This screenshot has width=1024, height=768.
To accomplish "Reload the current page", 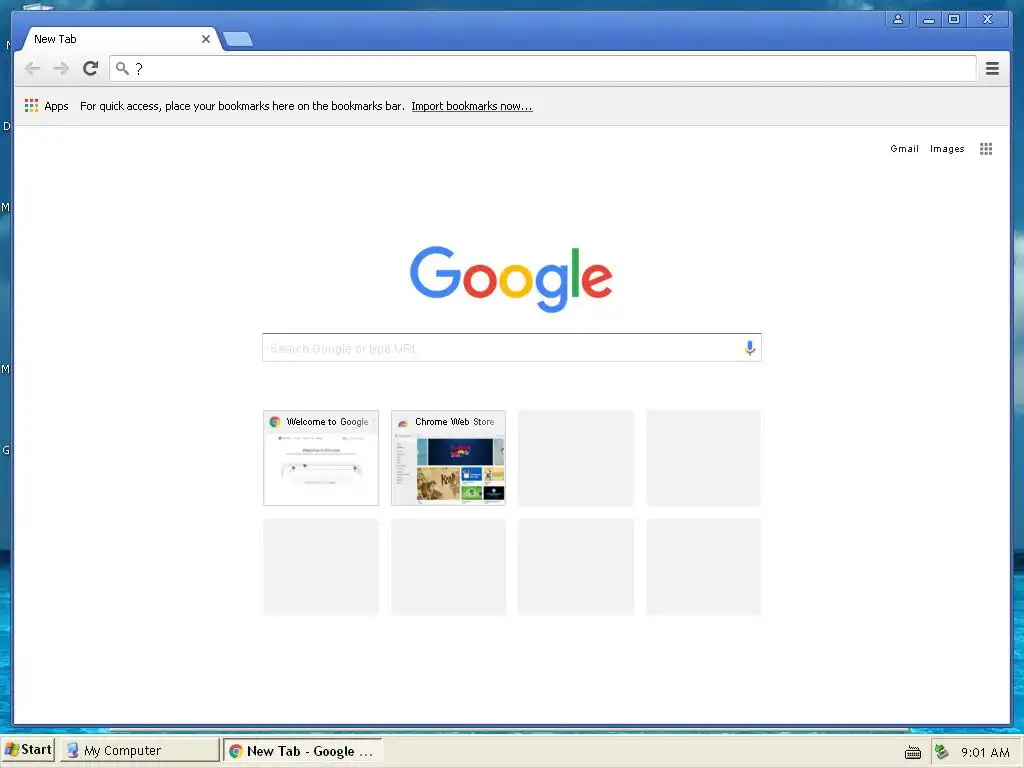I will point(90,68).
